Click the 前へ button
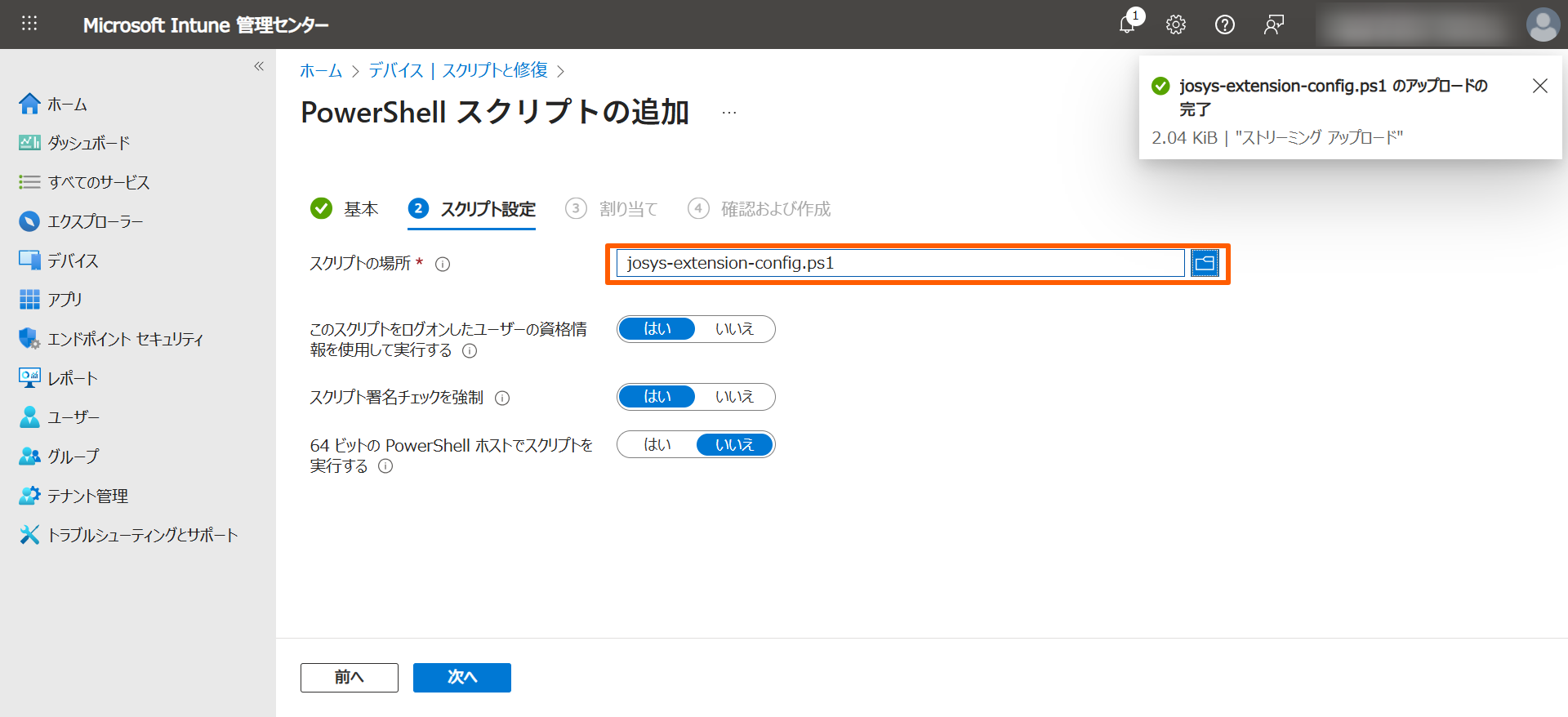Viewport: 1568px width, 717px height. tap(349, 677)
